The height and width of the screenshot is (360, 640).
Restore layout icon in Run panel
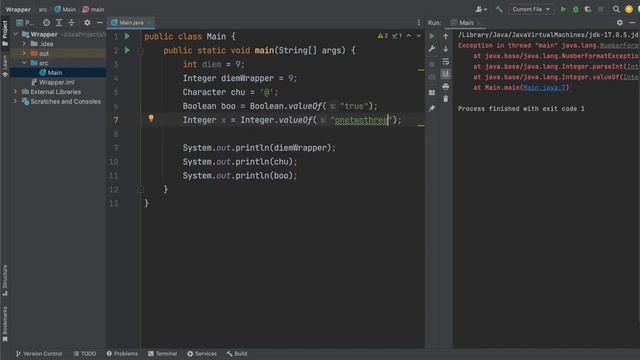(x=432, y=93)
